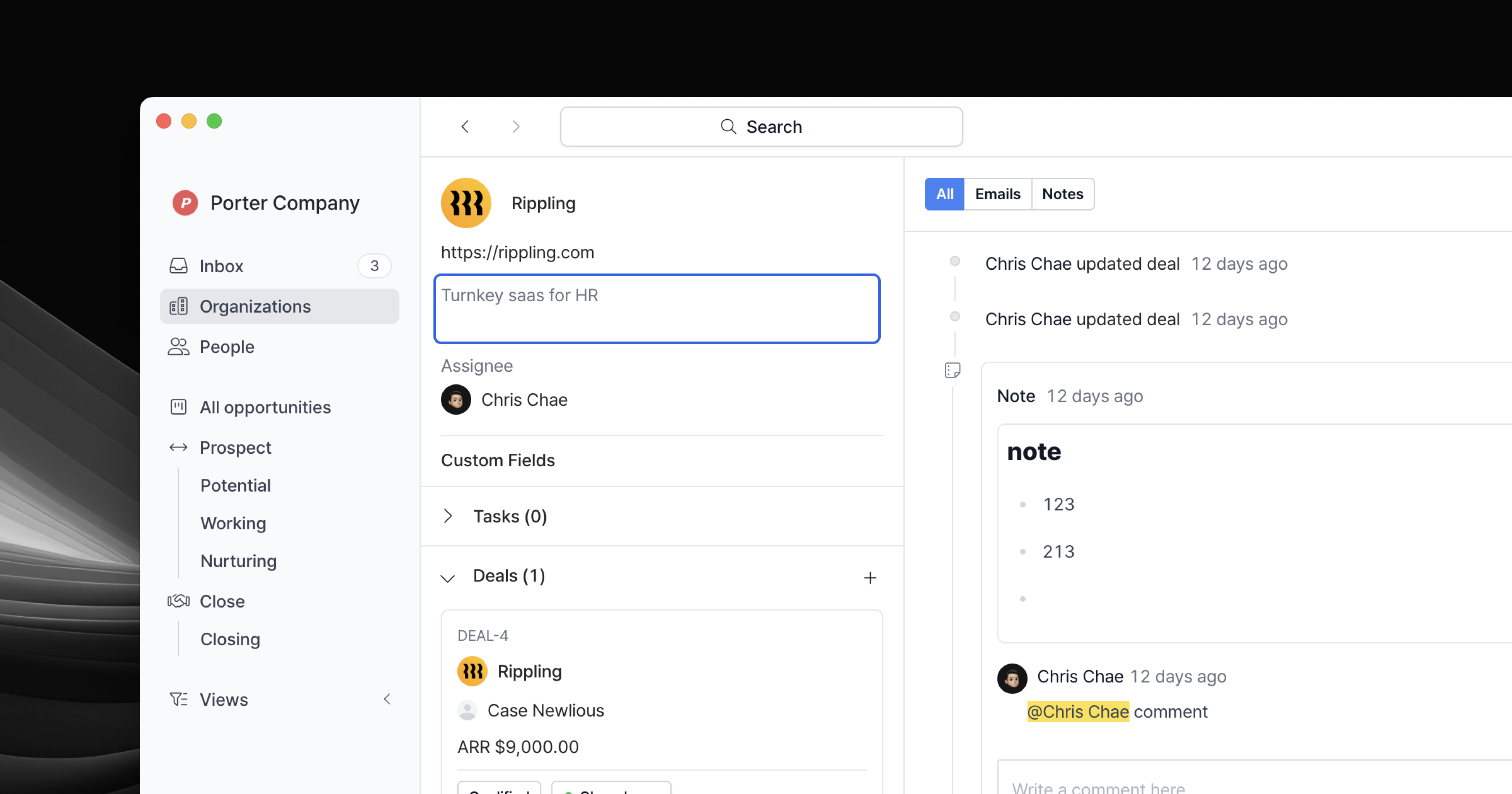This screenshot has height=794, width=1512.
Task: Add a new deal with plus icon
Action: pos(870,578)
